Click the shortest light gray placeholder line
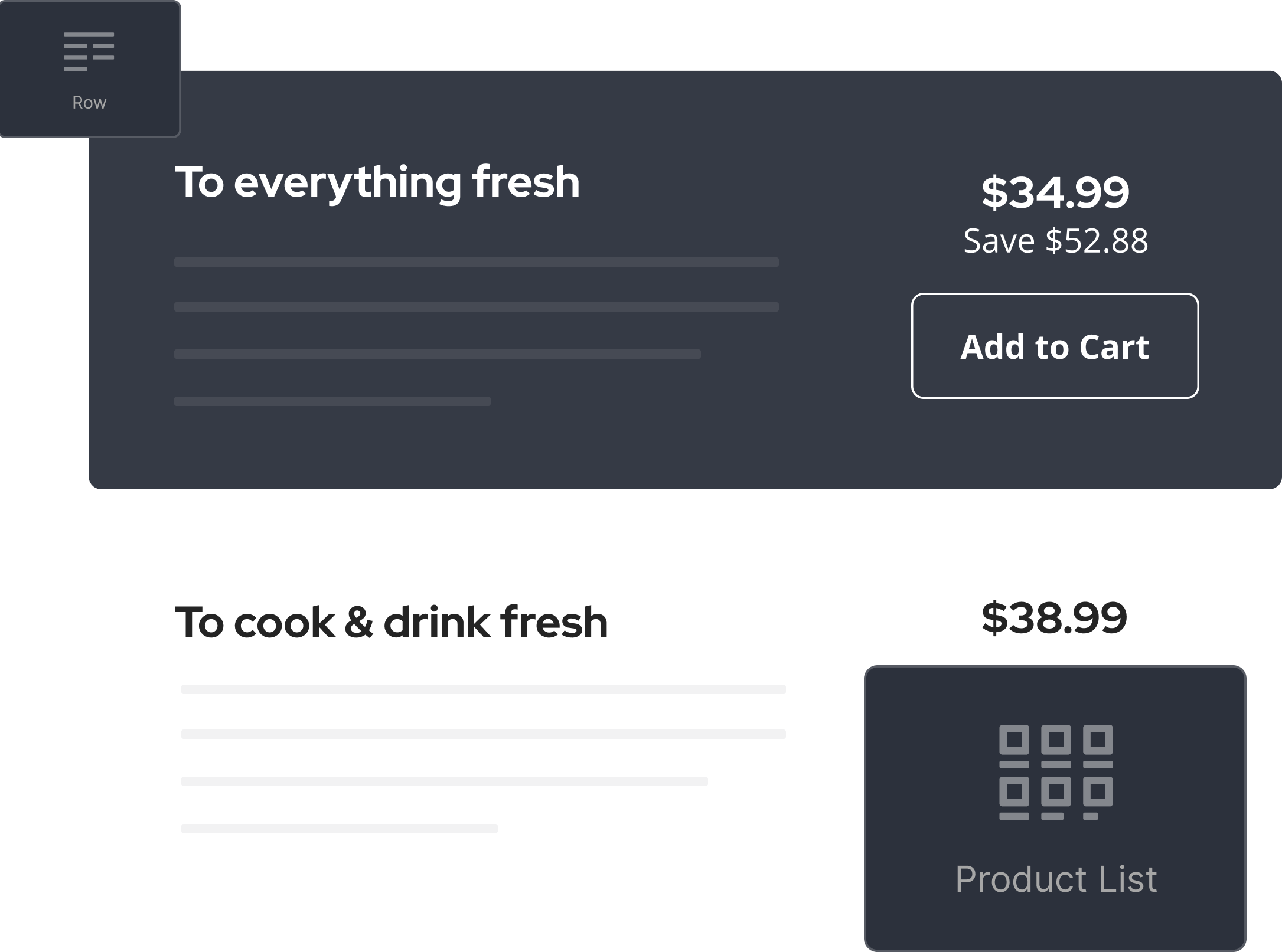Viewport: 1282px width, 952px height. tap(340, 829)
